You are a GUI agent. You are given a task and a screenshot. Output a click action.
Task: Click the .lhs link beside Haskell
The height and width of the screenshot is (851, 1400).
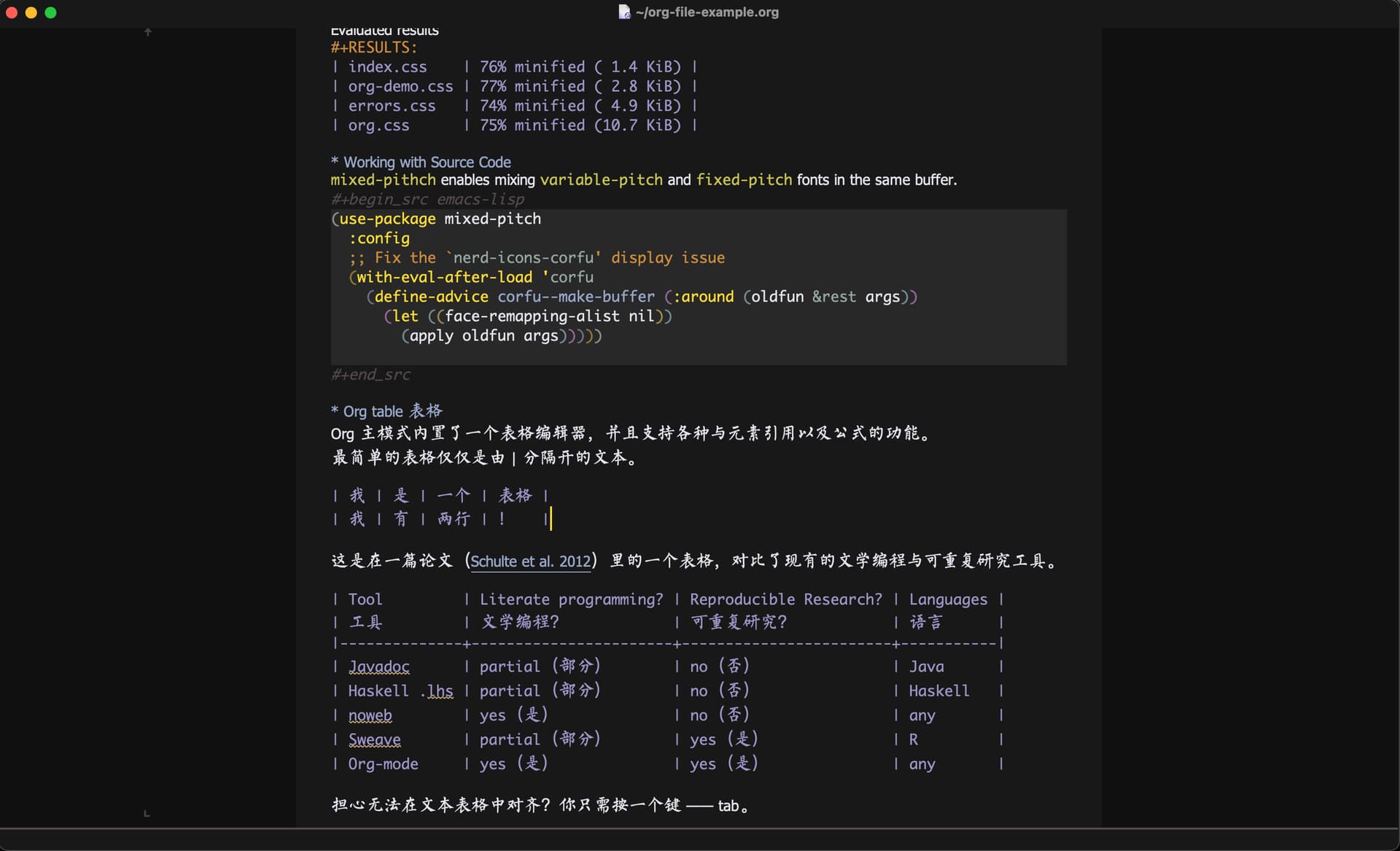[437, 691]
